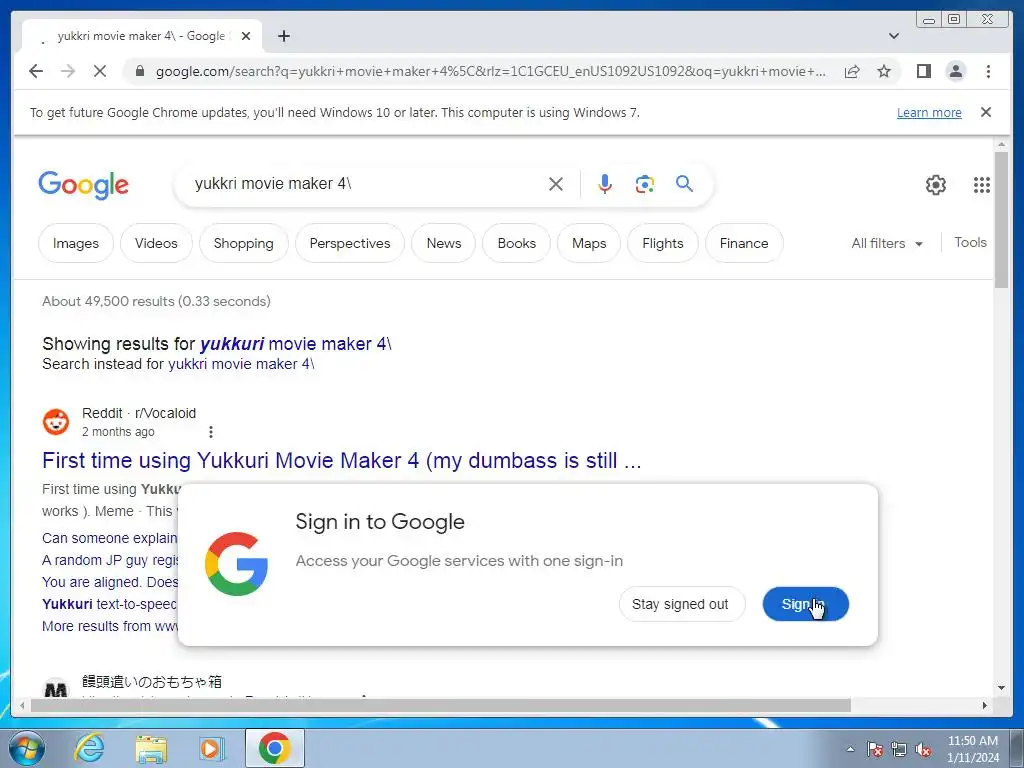Screen dimensions: 1024x768
Task: Click into the Google search field
Action: point(366,184)
